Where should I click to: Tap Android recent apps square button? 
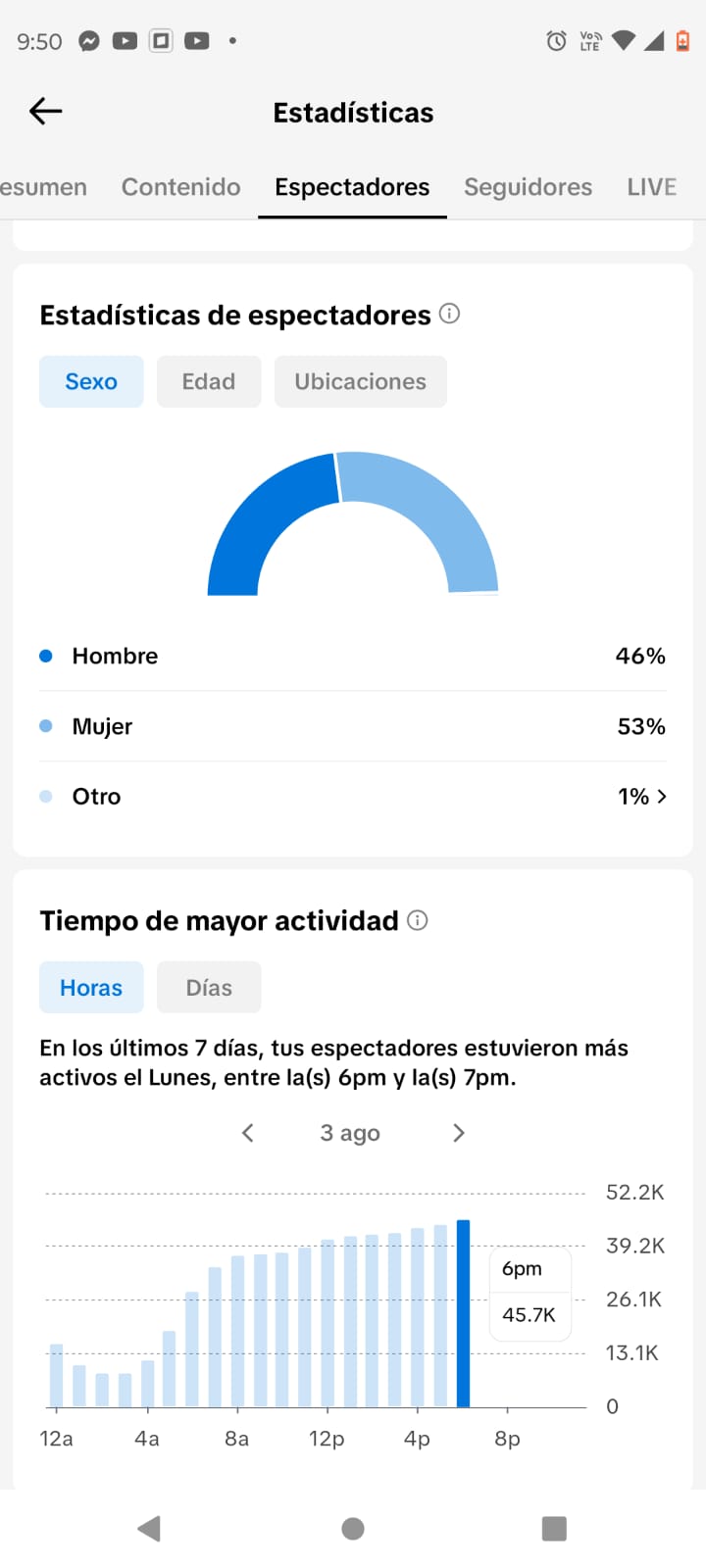coord(554,1529)
